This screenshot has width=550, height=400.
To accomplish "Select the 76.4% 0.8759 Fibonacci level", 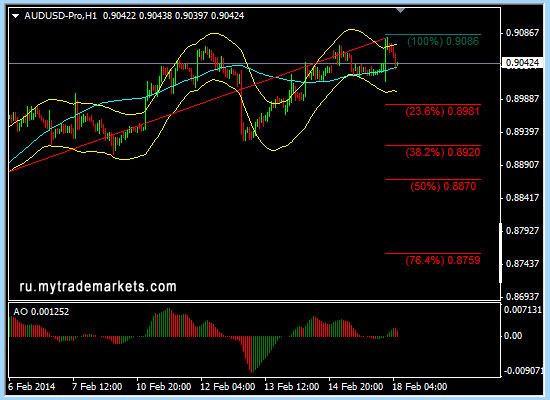I will click(443, 260).
